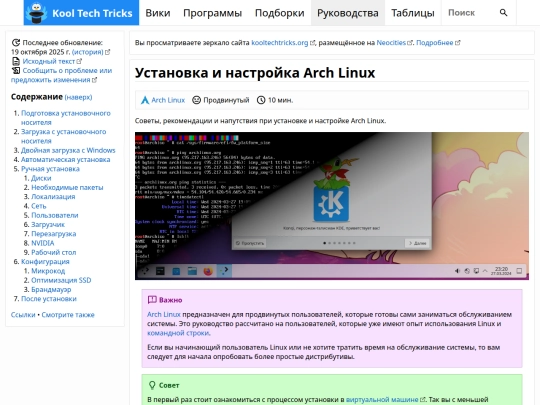The height and width of the screenshot is (405, 540).
Task: Jump to Необходимые пакеты subsection
Action: [x=67, y=187]
